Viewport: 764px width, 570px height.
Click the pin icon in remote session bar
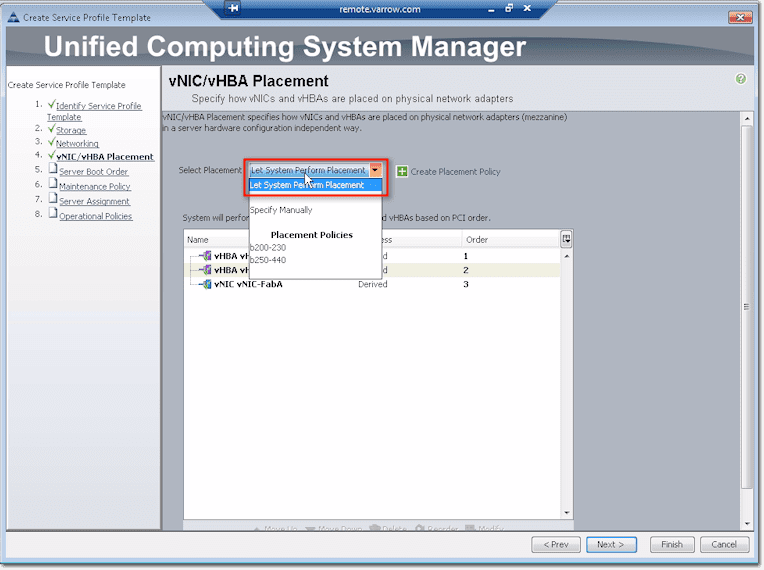tap(233, 8)
